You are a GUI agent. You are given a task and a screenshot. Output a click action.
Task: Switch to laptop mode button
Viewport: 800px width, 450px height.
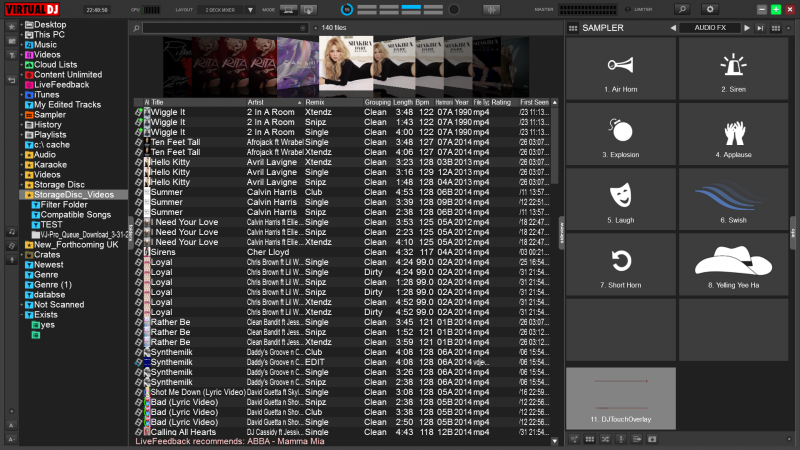pyautogui.click(x=288, y=10)
